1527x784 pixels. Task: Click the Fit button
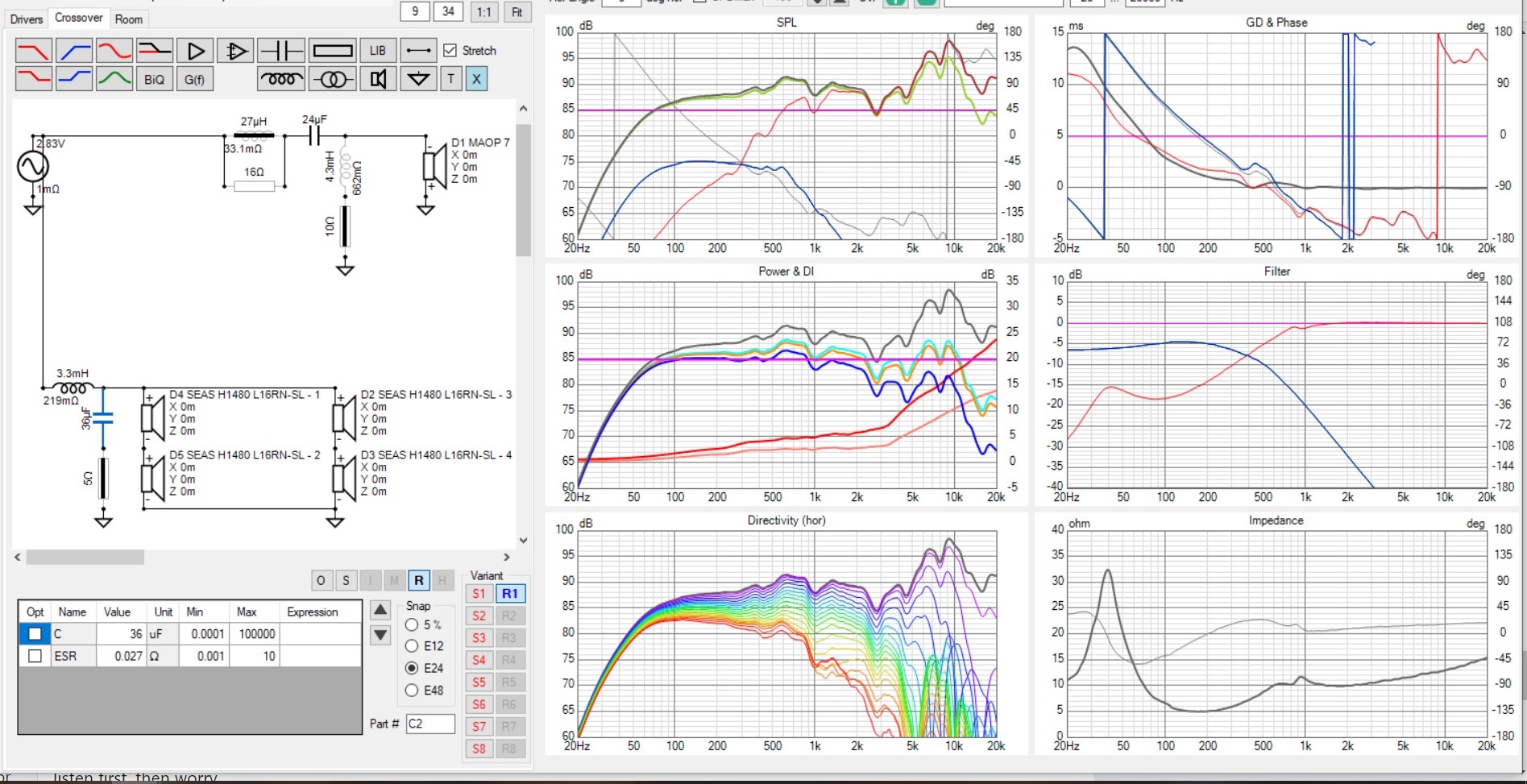(x=517, y=12)
